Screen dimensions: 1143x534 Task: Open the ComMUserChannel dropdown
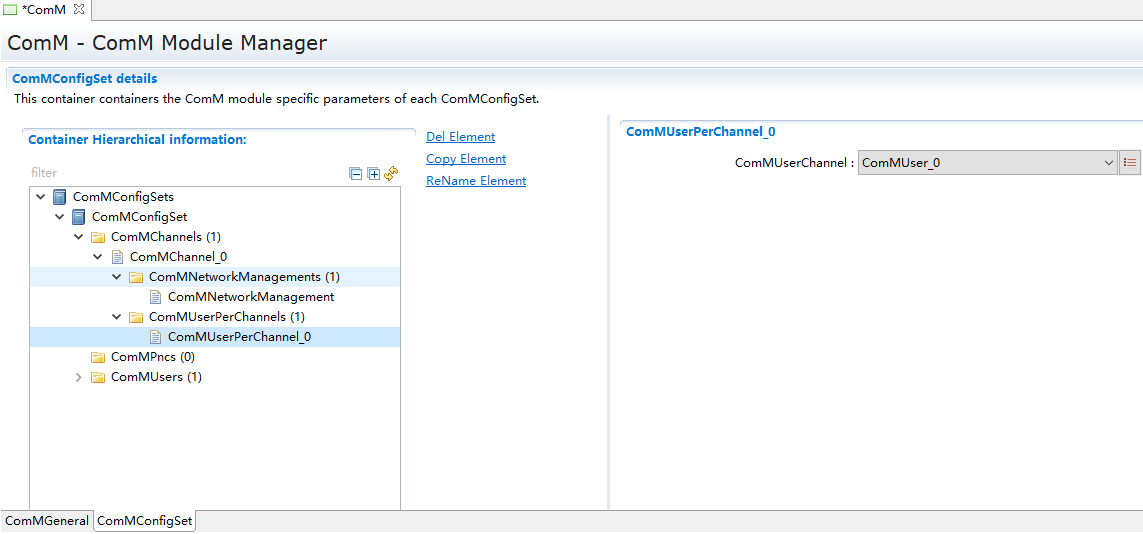1108,163
